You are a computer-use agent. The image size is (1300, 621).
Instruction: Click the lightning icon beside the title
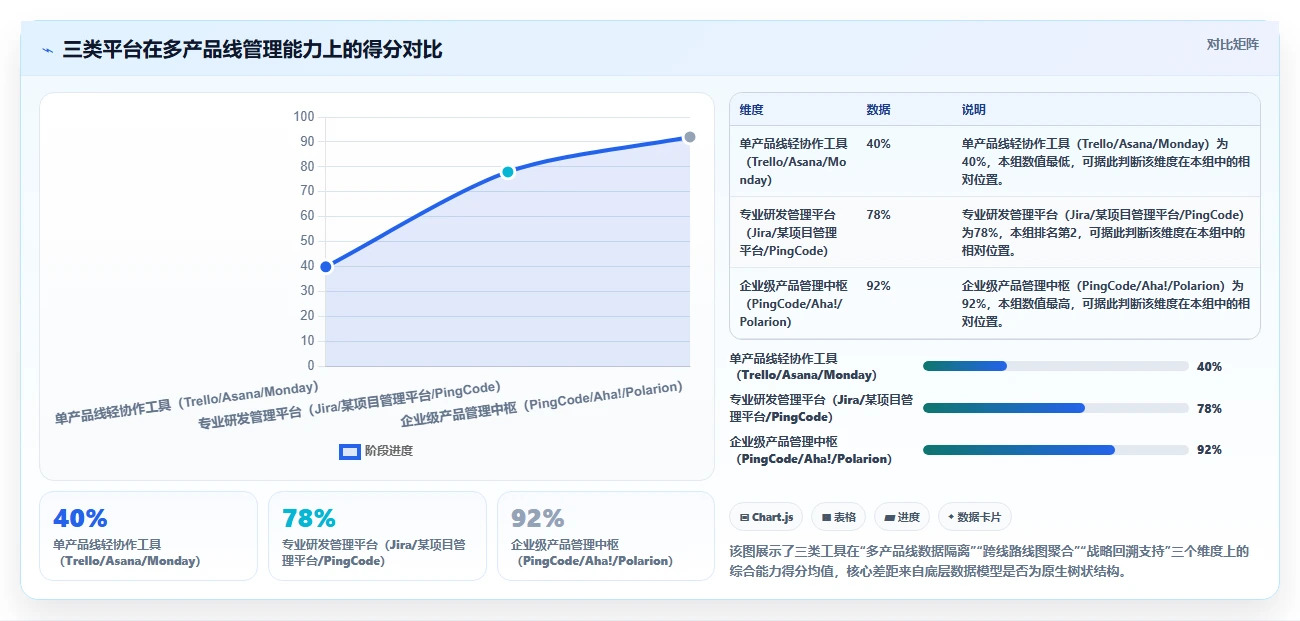(47, 50)
